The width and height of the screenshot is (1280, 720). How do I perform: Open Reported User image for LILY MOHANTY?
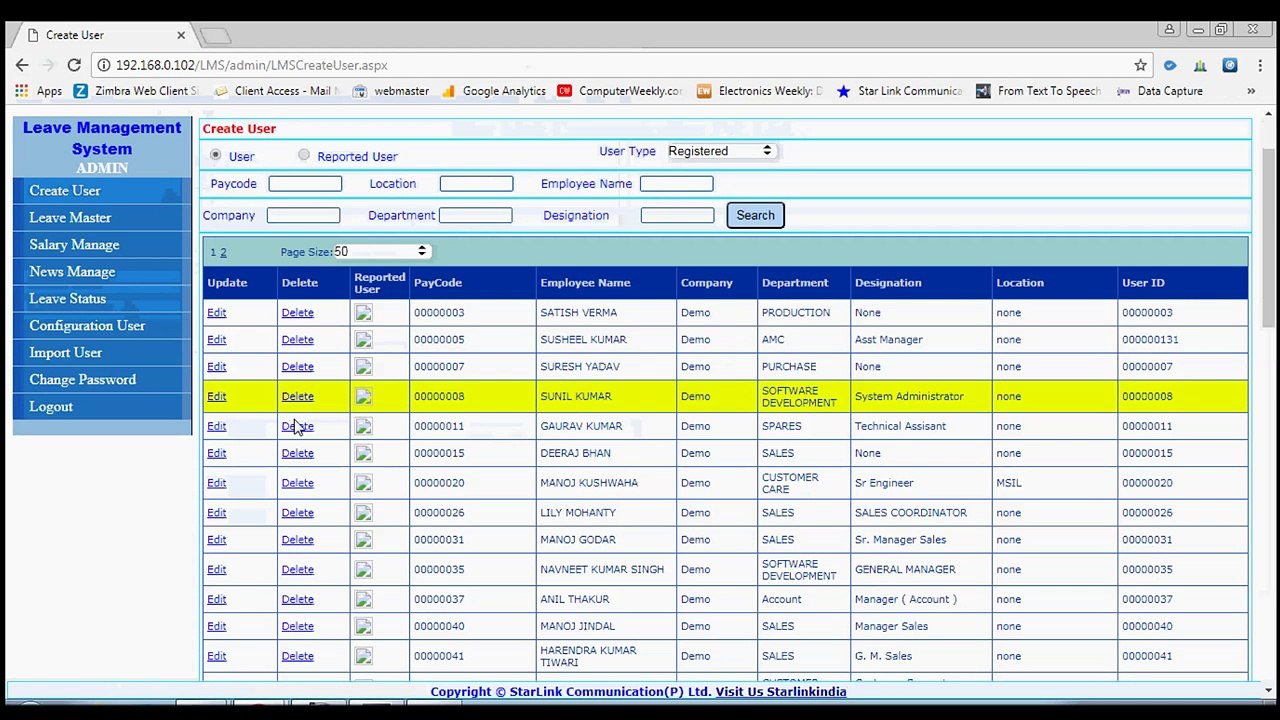pos(363,513)
